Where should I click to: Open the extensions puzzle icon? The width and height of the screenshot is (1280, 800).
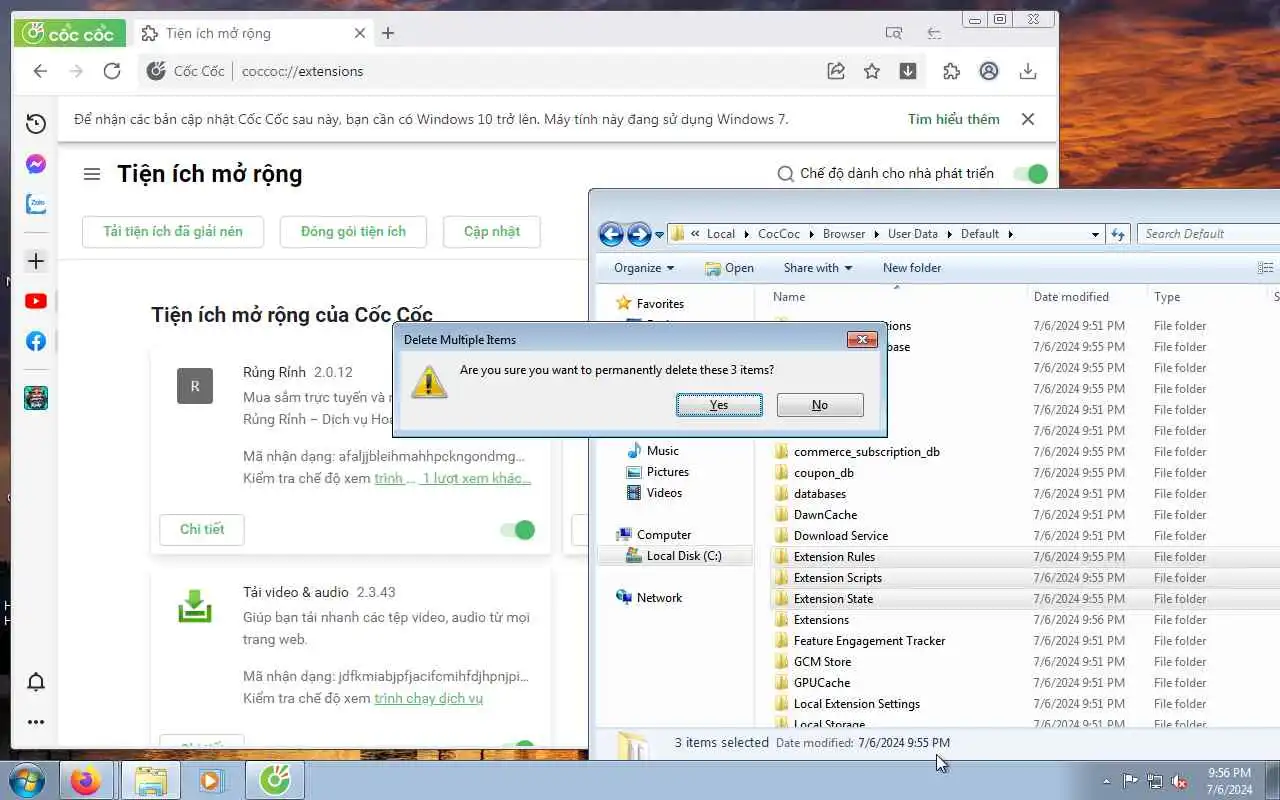coord(952,71)
